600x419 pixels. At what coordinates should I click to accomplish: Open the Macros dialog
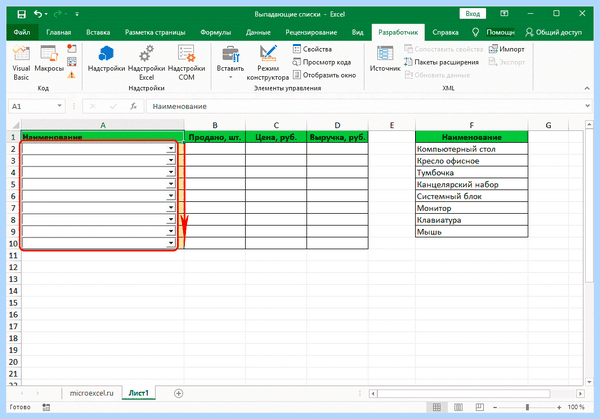[49, 59]
